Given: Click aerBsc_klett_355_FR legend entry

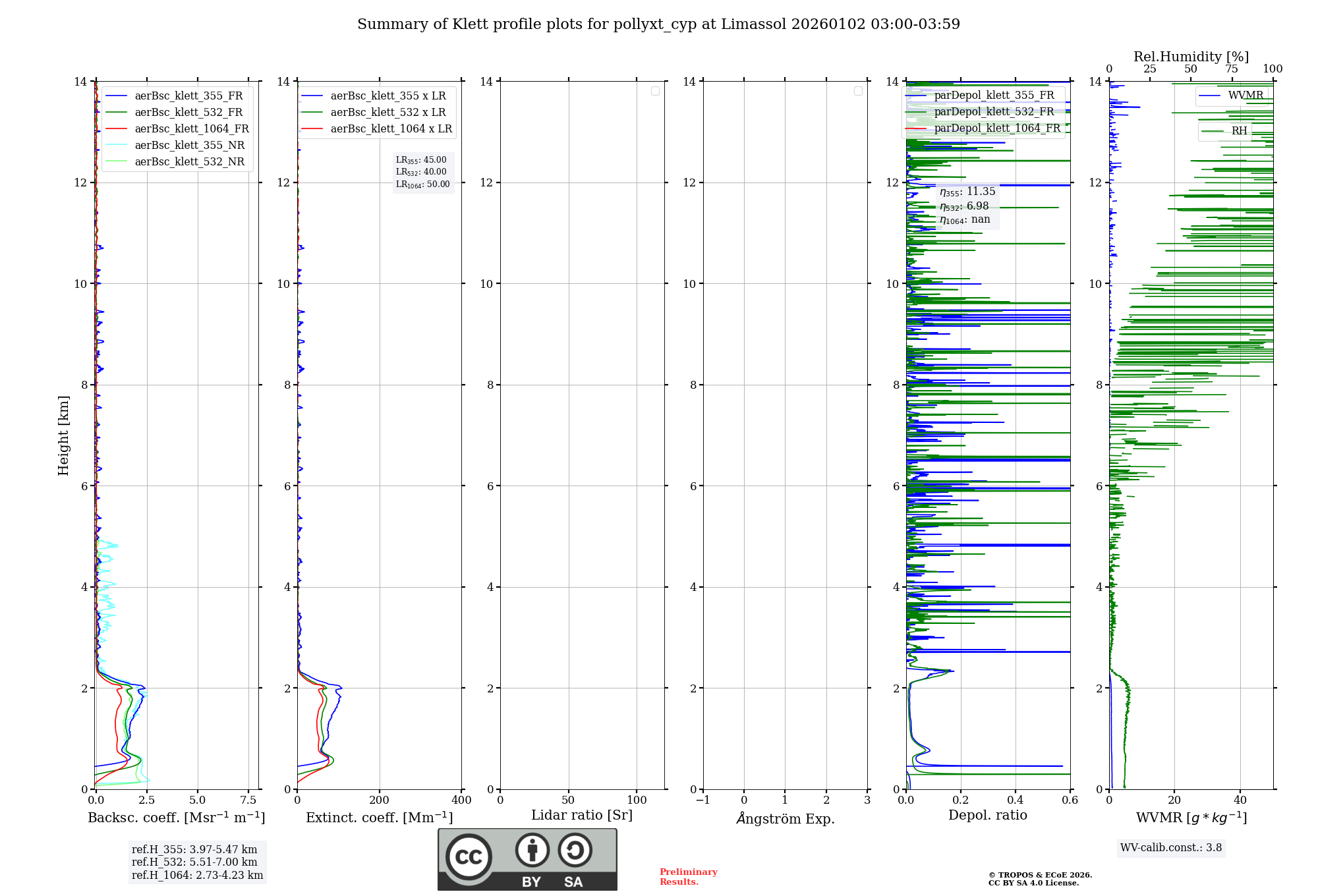Looking at the screenshot, I should [188, 96].
